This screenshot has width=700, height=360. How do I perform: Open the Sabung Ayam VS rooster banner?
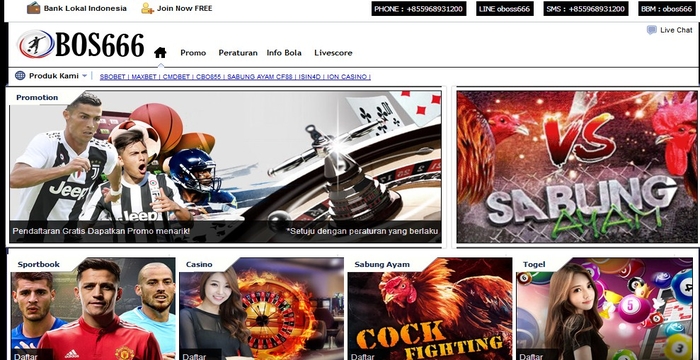coord(577,167)
